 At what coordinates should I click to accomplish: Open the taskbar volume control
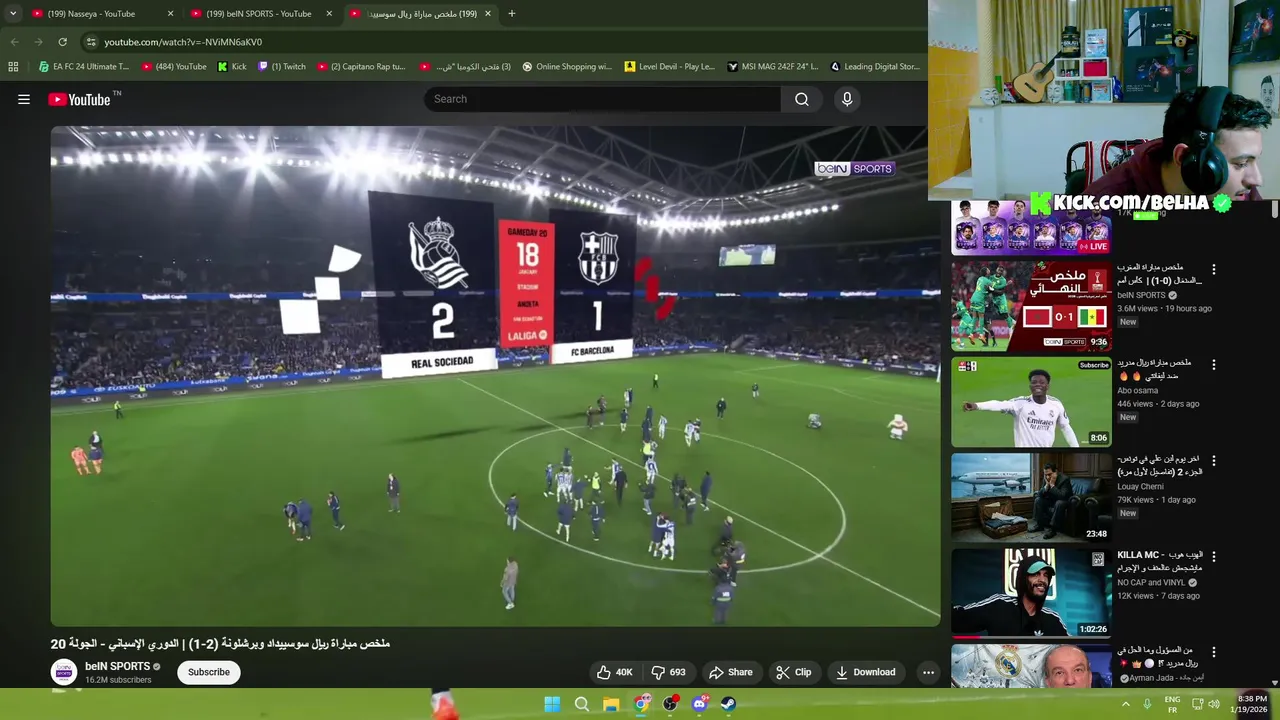tap(1214, 704)
